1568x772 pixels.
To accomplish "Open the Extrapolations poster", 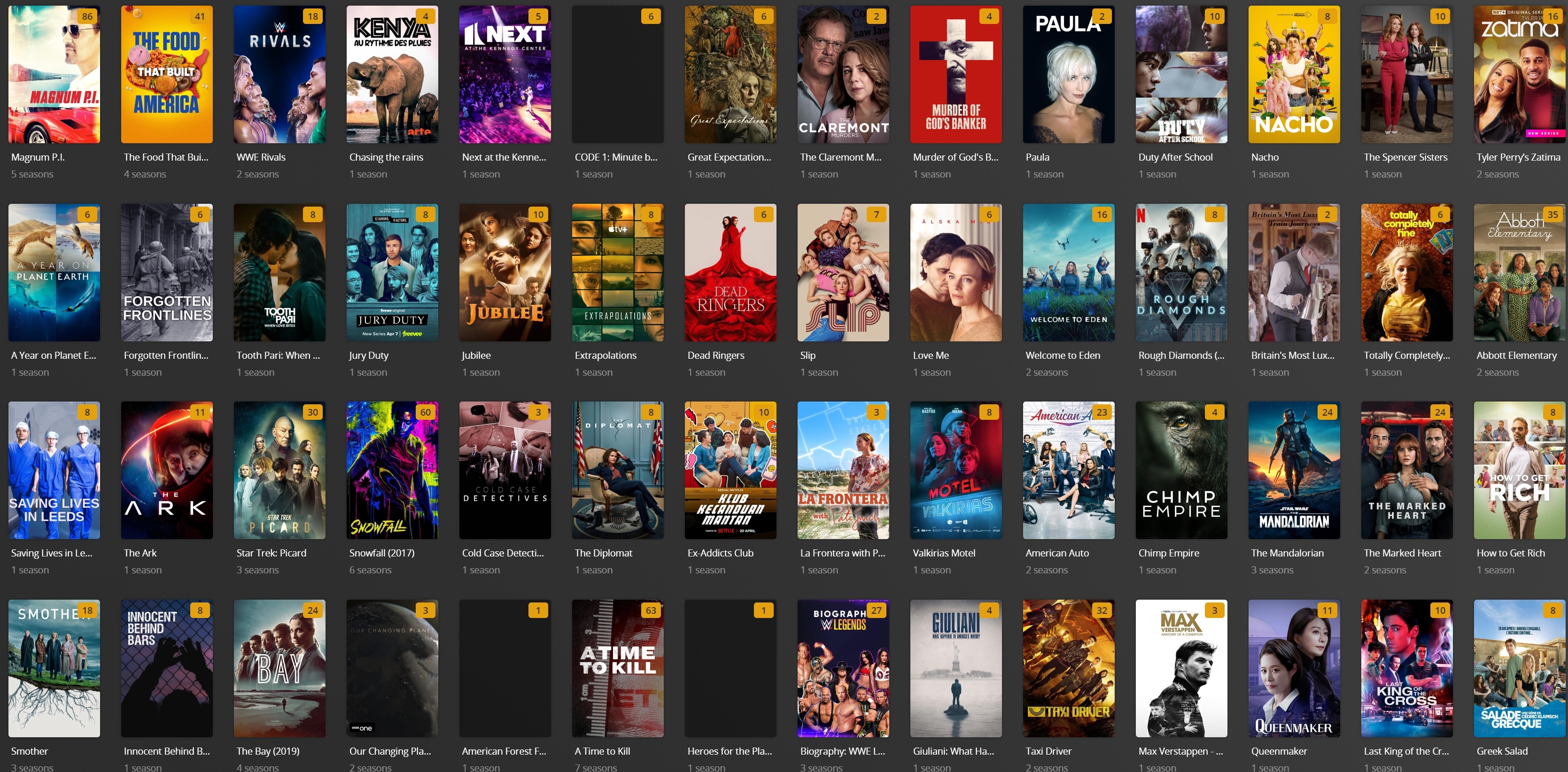I will click(618, 272).
